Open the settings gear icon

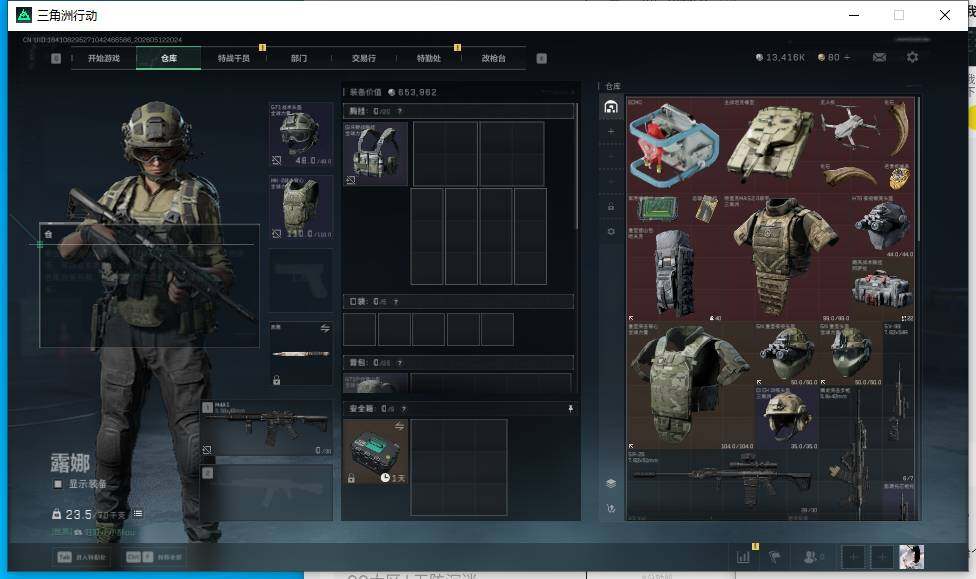pyautogui.click(x=913, y=57)
